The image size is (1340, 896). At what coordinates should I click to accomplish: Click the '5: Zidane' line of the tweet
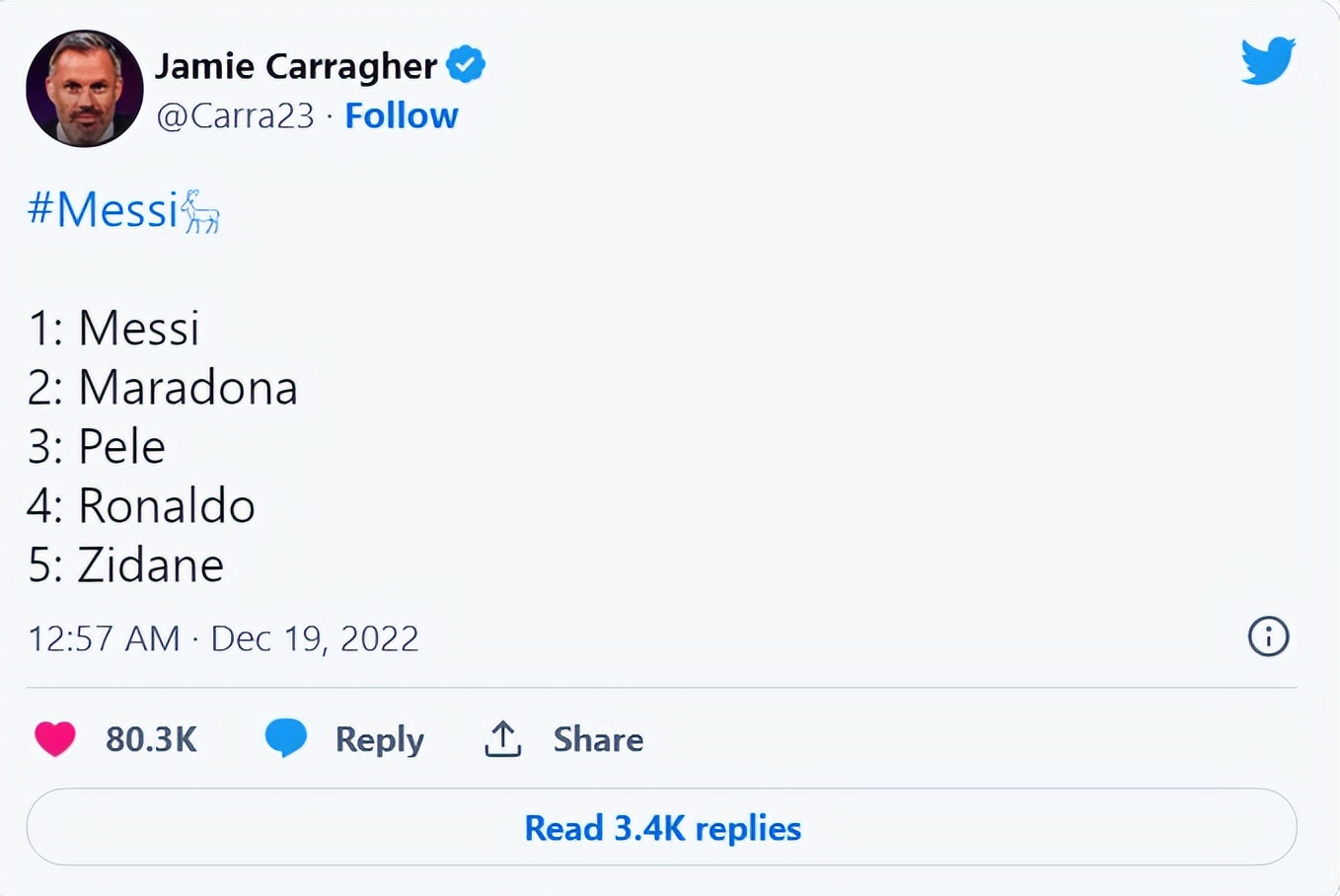(x=126, y=565)
